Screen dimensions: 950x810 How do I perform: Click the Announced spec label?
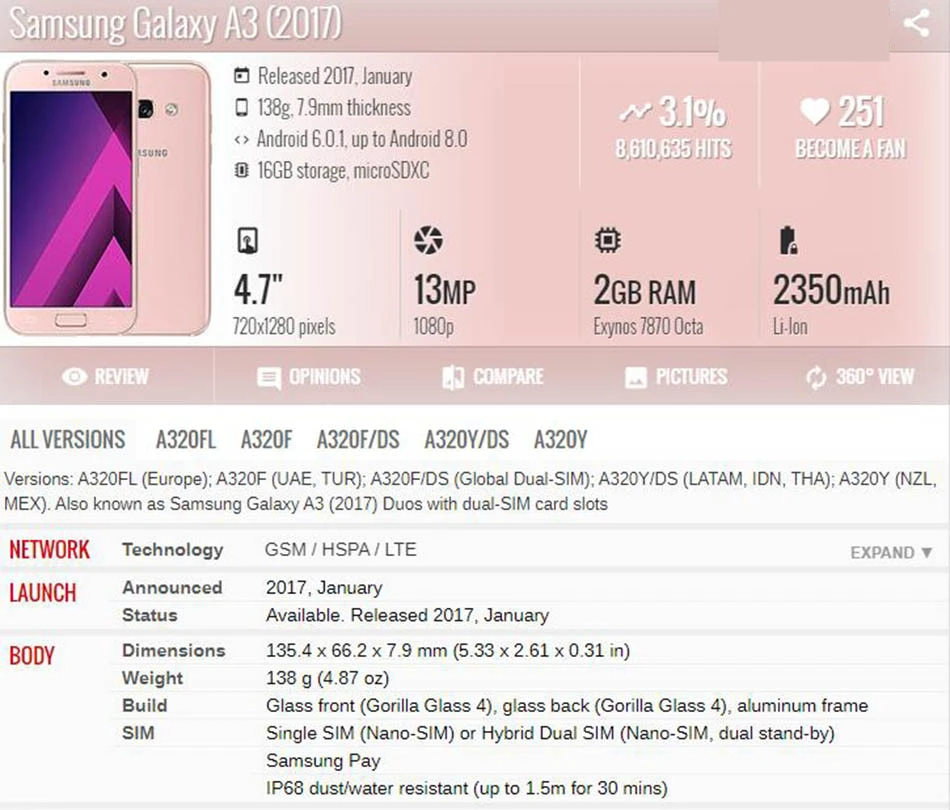point(172,587)
